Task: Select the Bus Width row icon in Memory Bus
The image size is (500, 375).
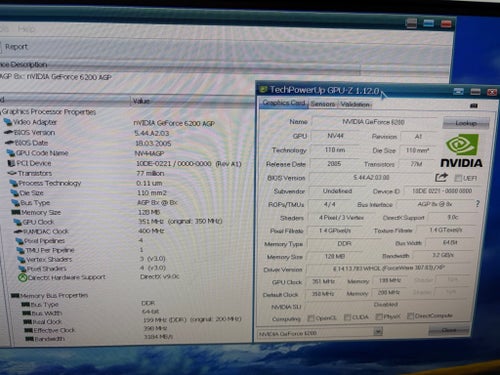Action: (27, 313)
